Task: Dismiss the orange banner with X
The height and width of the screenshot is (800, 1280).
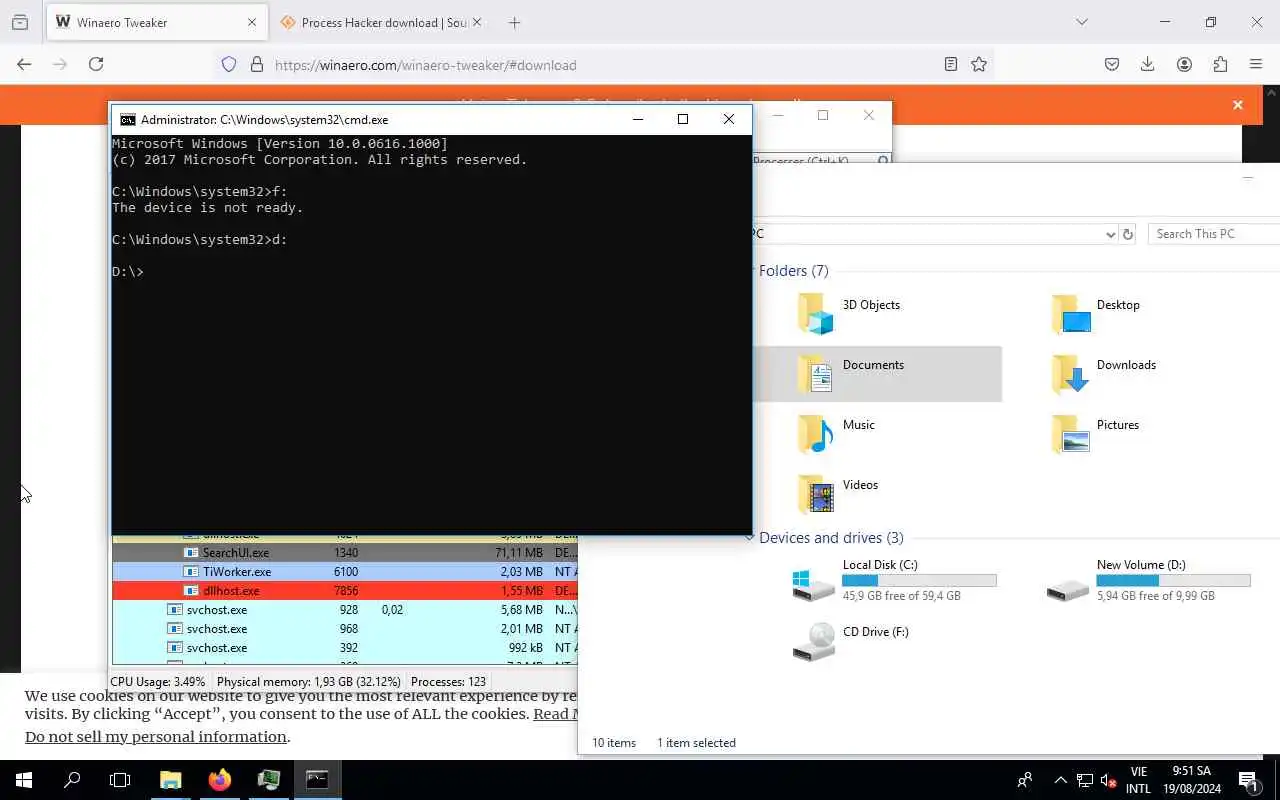Action: 1238,105
